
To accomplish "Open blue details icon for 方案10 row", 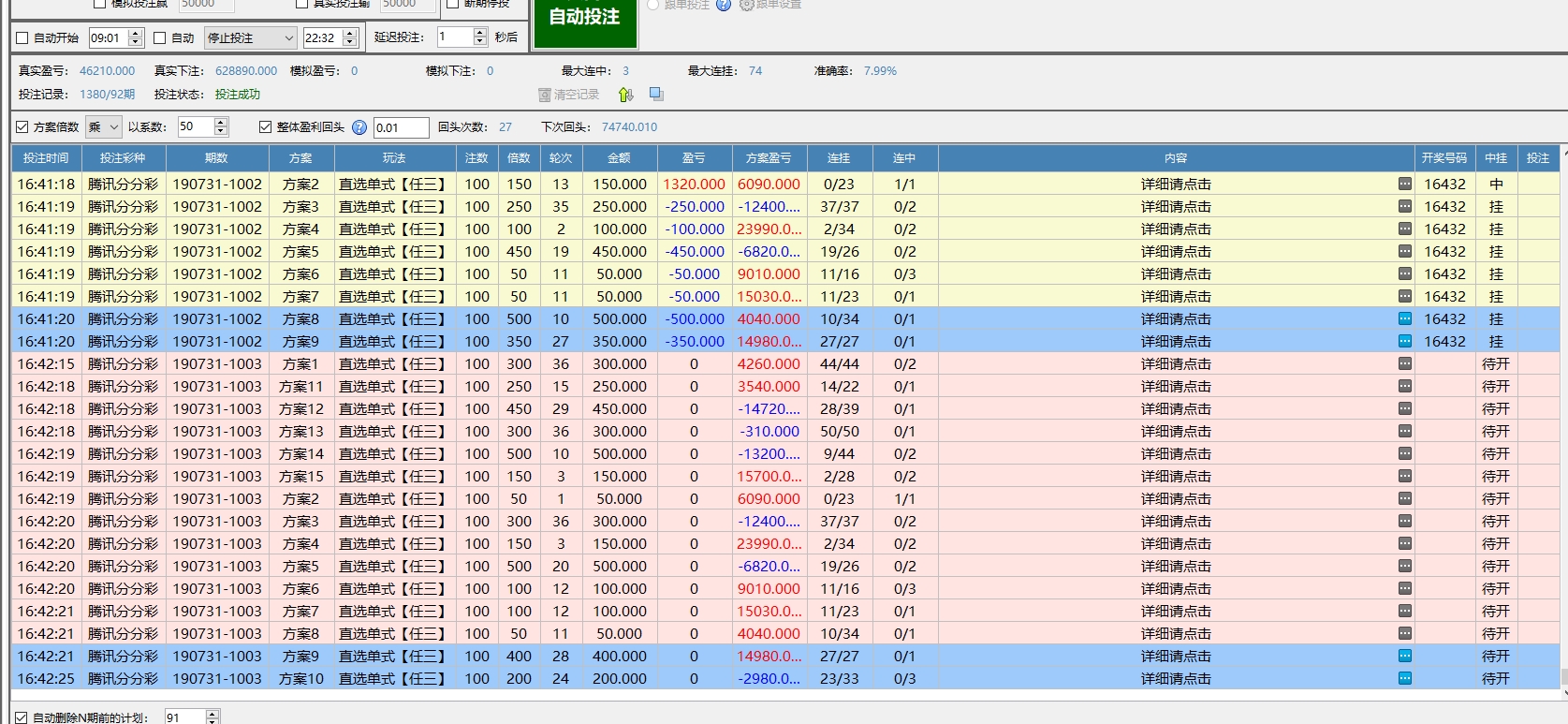I will (x=1404, y=678).
